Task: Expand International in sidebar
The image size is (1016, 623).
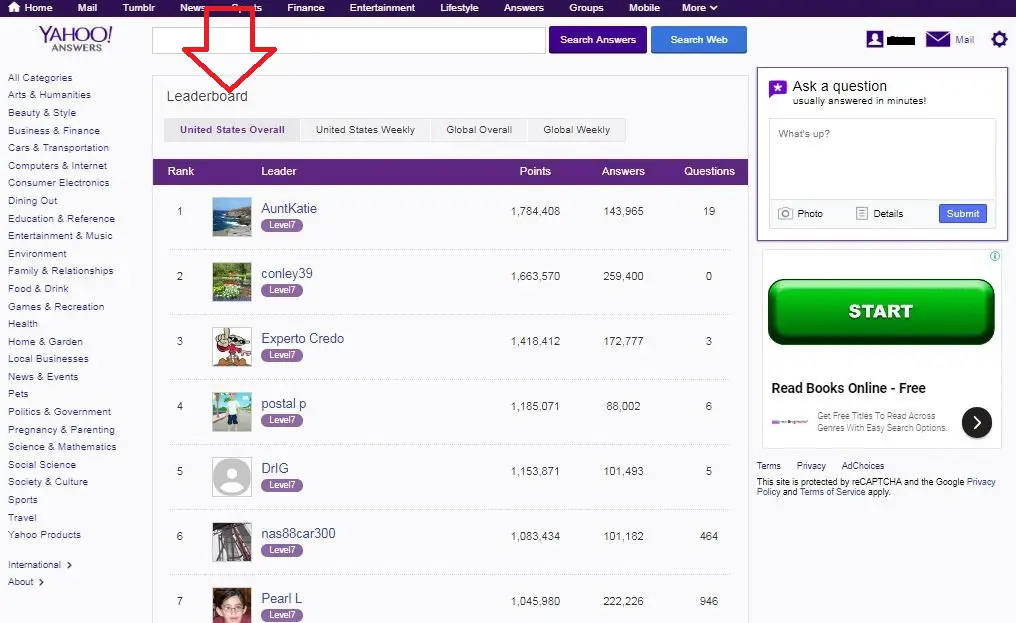Action: [40, 565]
